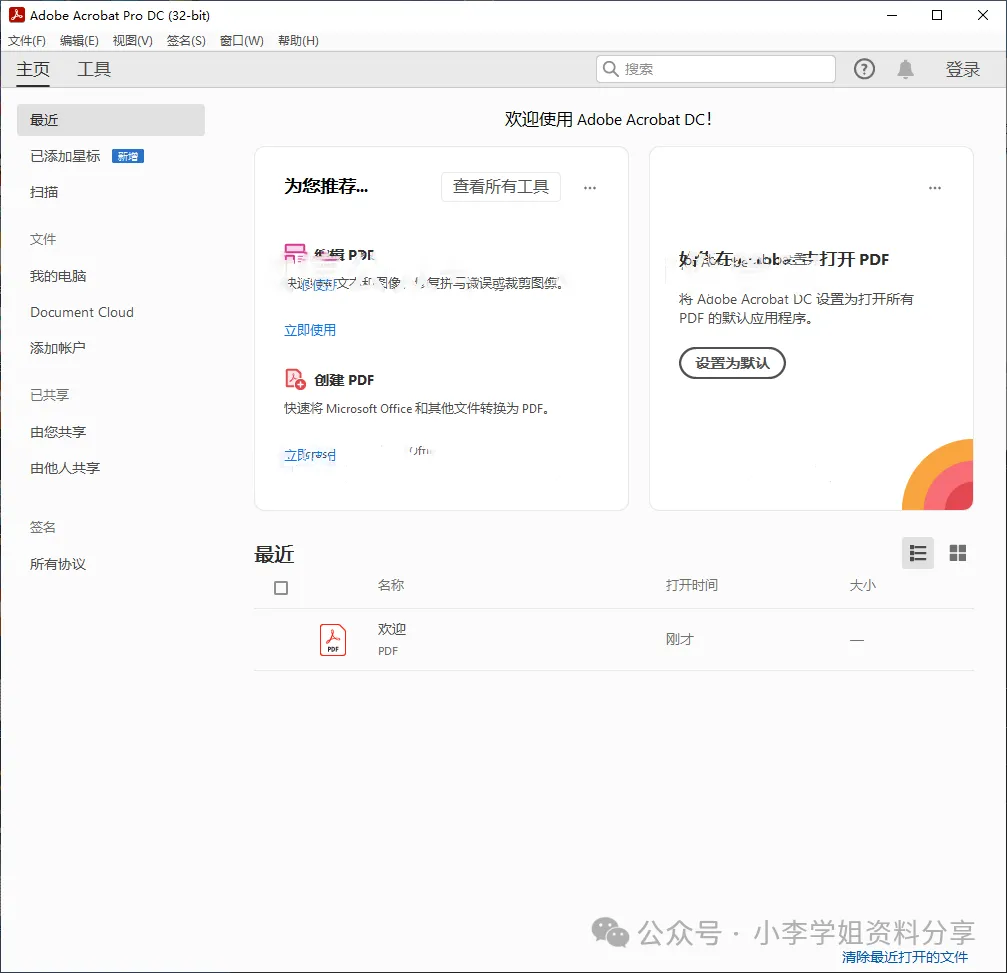
Task: Open the notifications bell
Action: click(905, 69)
